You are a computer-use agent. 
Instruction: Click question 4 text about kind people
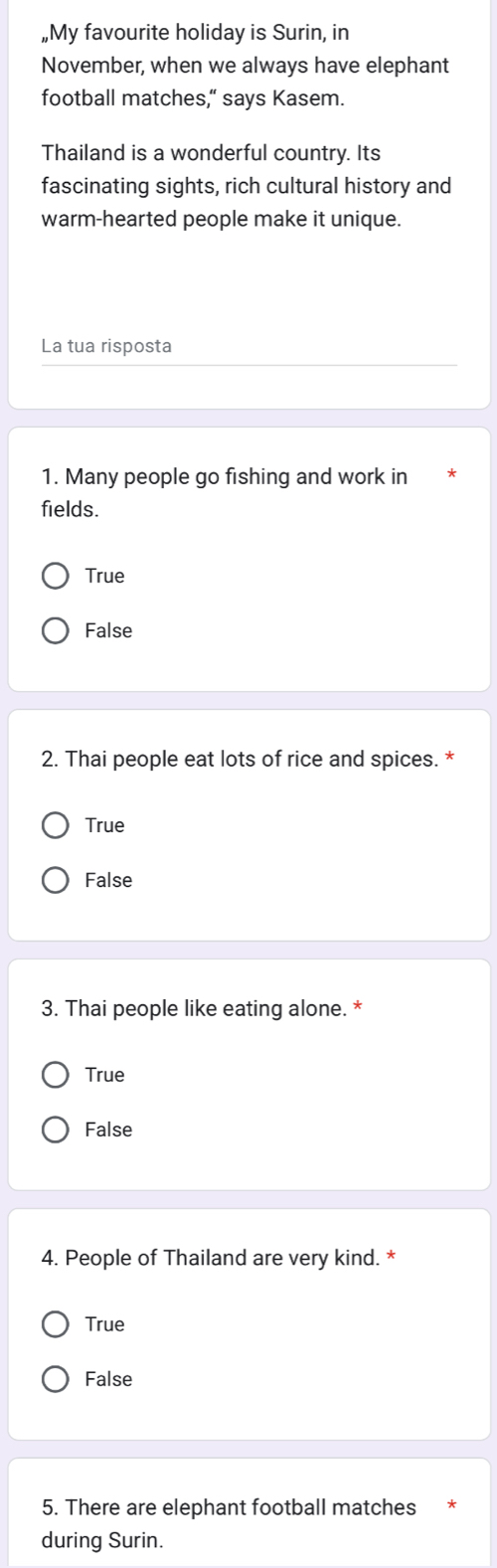[x=212, y=1260]
